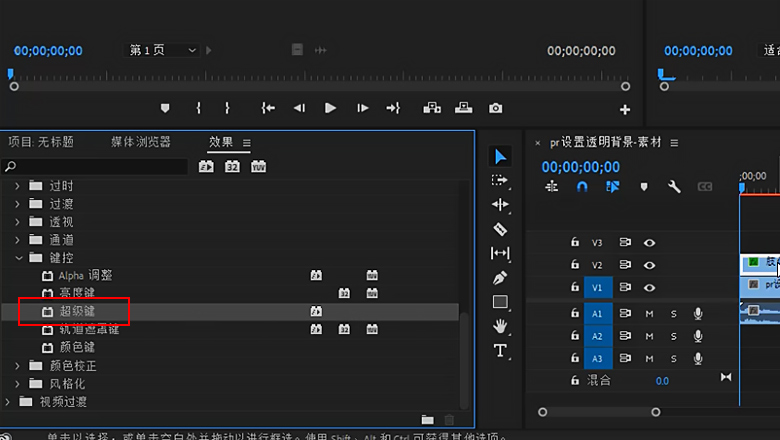The width and height of the screenshot is (780, 440).
Task: Hide track V1 output with eye icon
Action: (x=649, y=287)
